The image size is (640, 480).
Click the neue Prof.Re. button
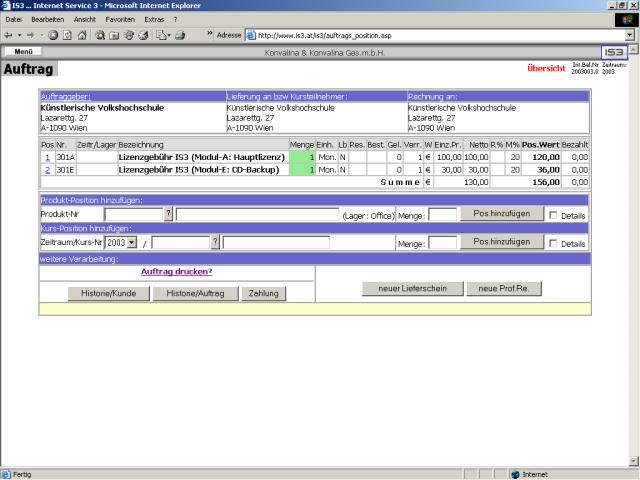pyautogui.click(x=504, y=289)
